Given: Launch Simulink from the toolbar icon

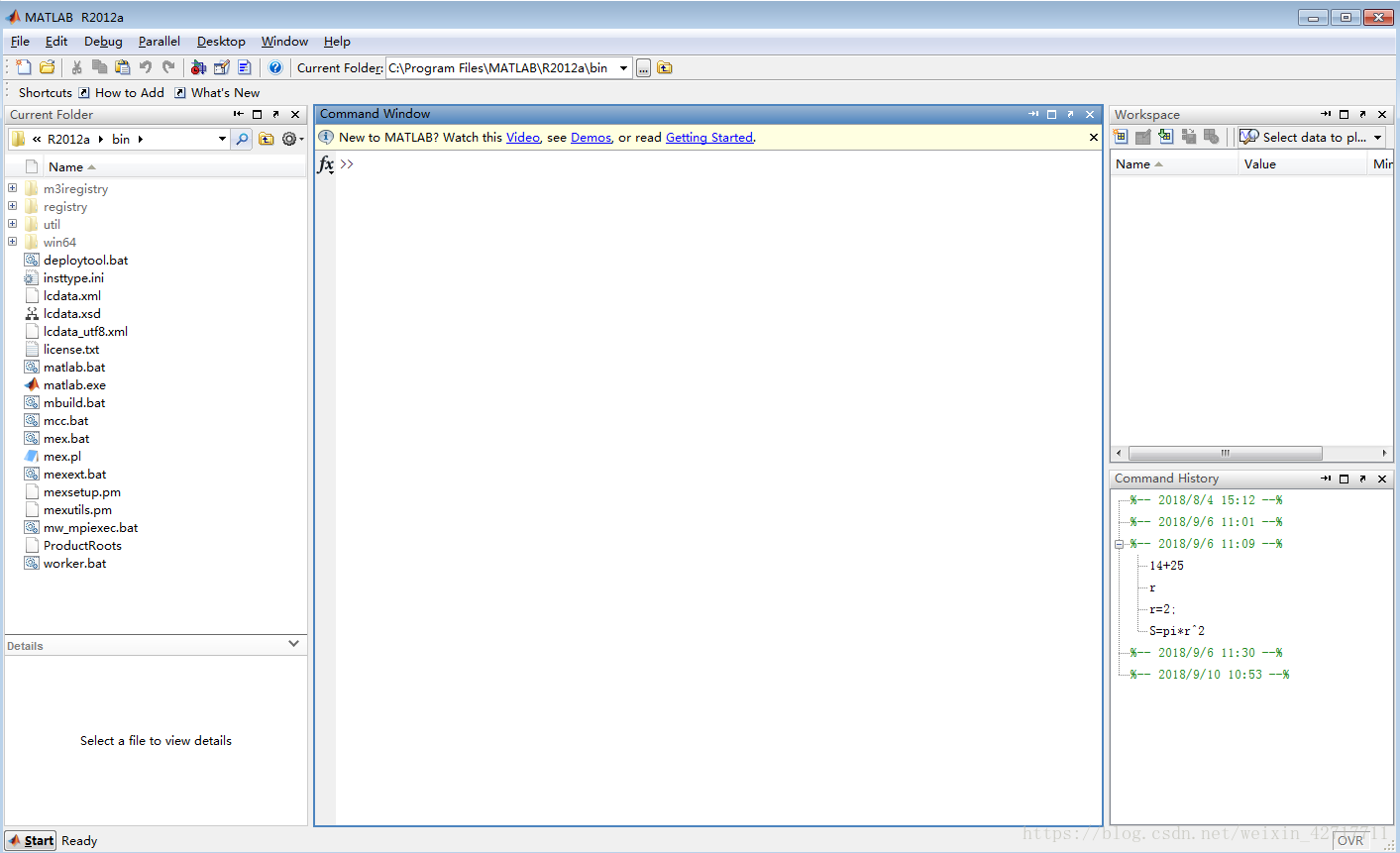Looking at the screenshot, I should 198,67.
